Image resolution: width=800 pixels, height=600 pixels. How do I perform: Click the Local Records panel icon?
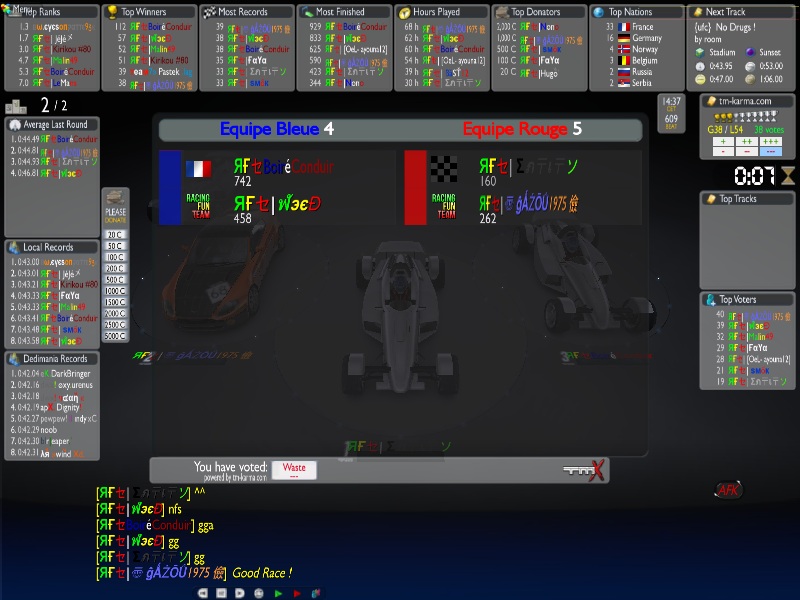14,247
